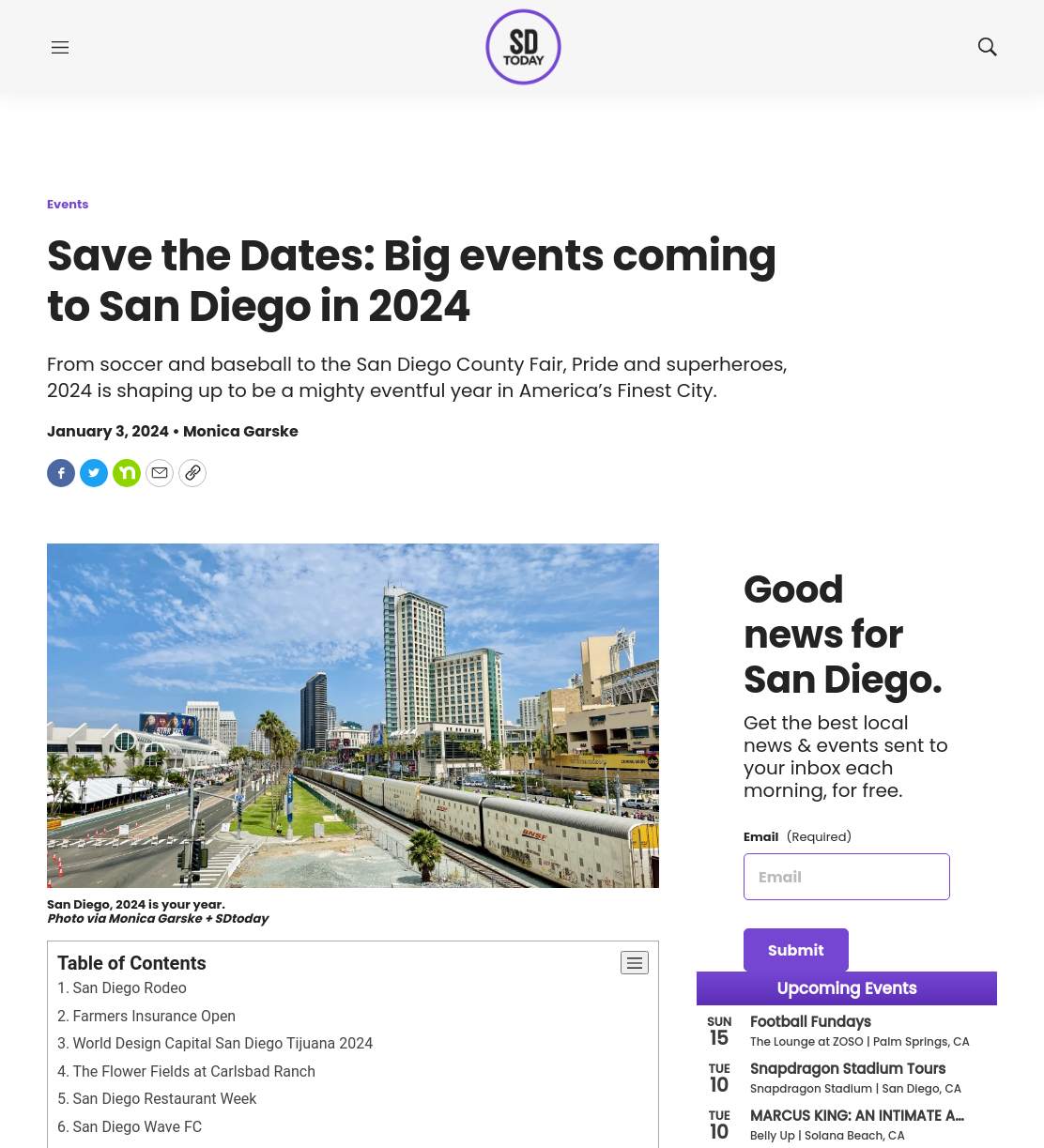1044x1148 pixels.
Task: Open the MARCUS KING event listing
Action: point(857,1116)
